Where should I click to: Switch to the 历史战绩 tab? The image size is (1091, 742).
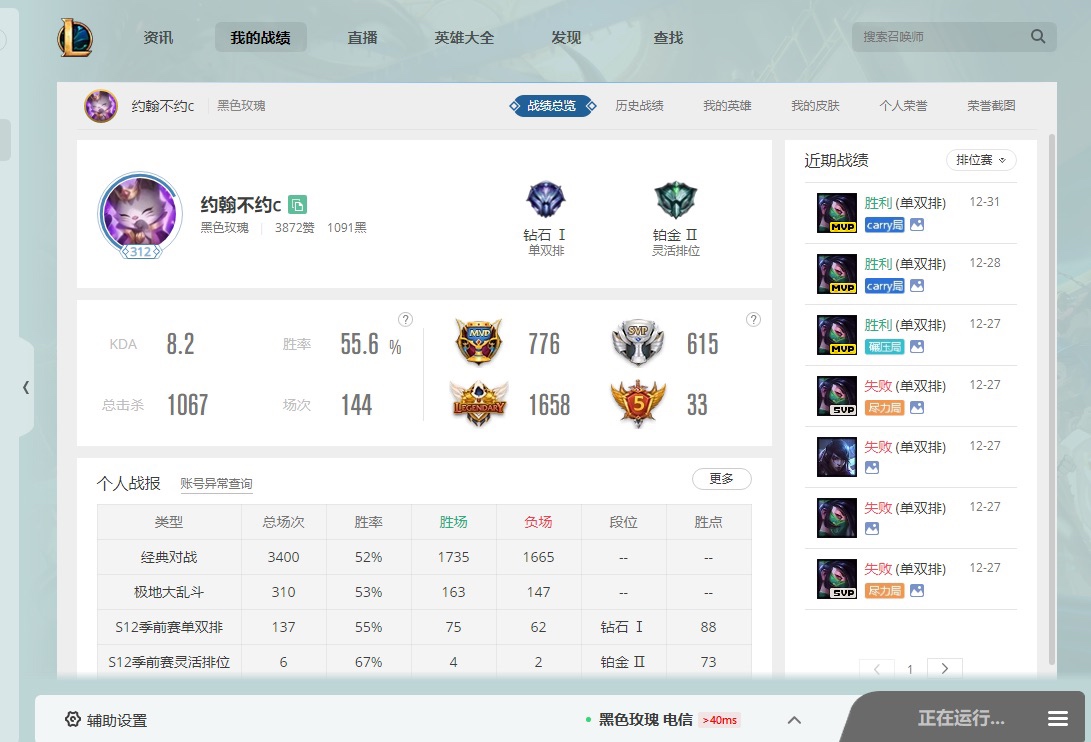point(639,106)
